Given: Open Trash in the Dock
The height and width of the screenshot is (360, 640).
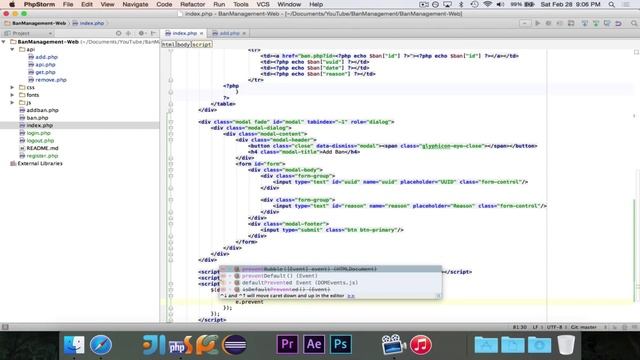Looking at the screenshot, I should 566,345.
